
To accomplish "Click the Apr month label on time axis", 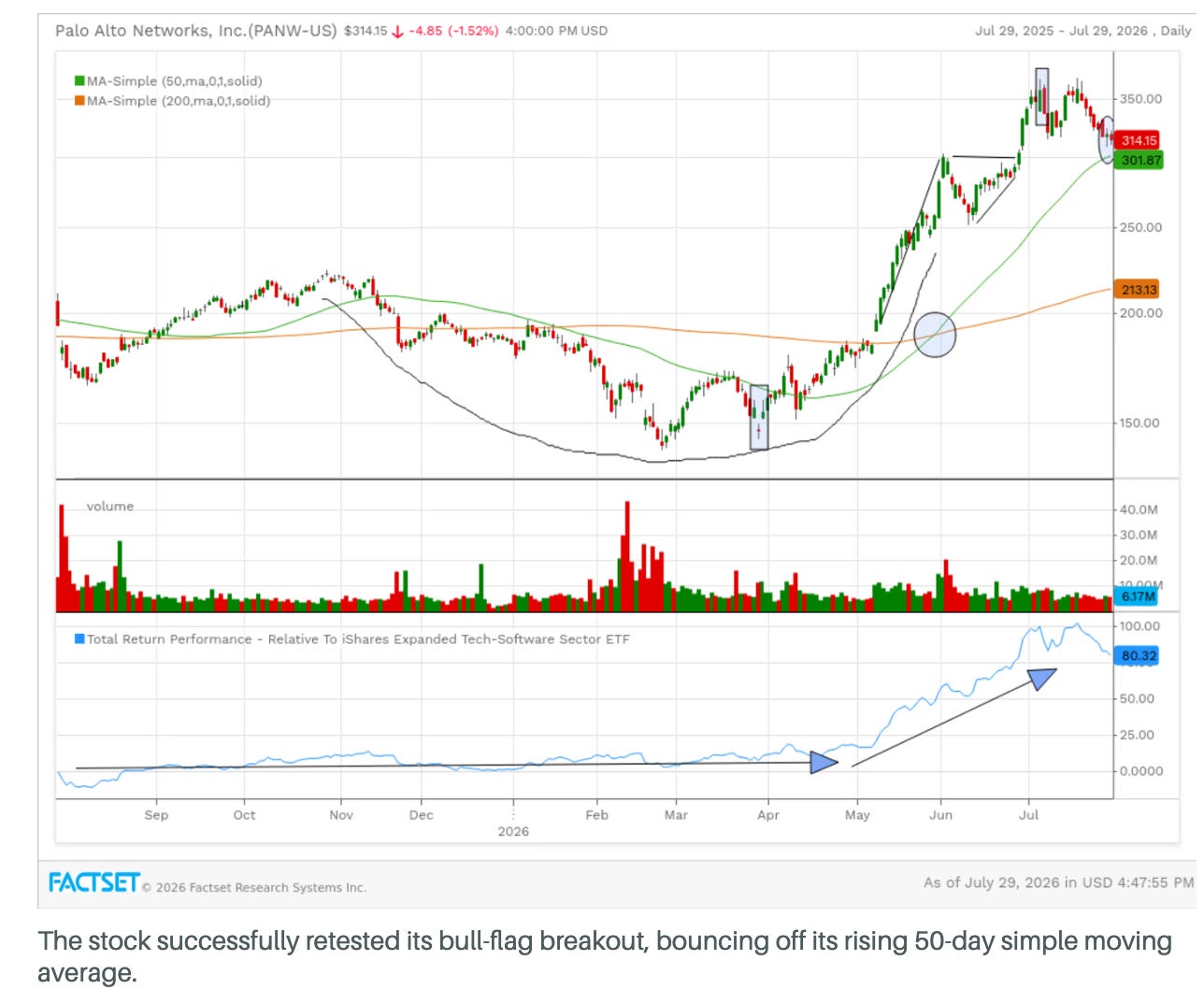I will pyautogui.click(x=768, y=815).
